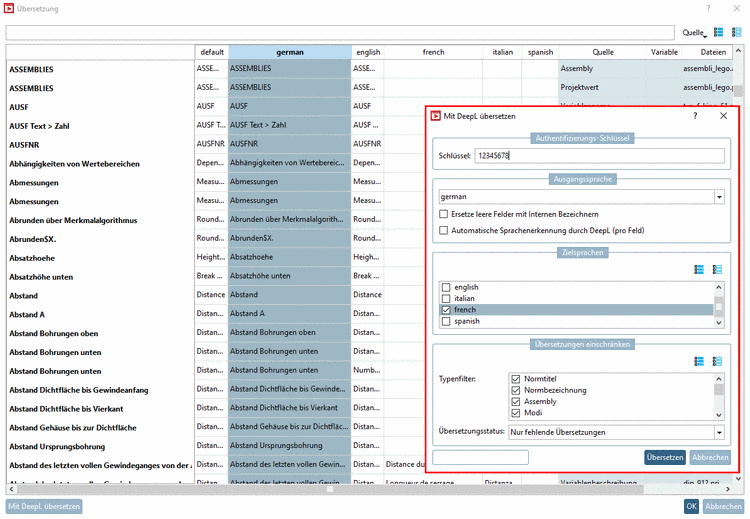Screen dimensions: 750x519
Task: Check italian as target language
Action: pos(446,298)
